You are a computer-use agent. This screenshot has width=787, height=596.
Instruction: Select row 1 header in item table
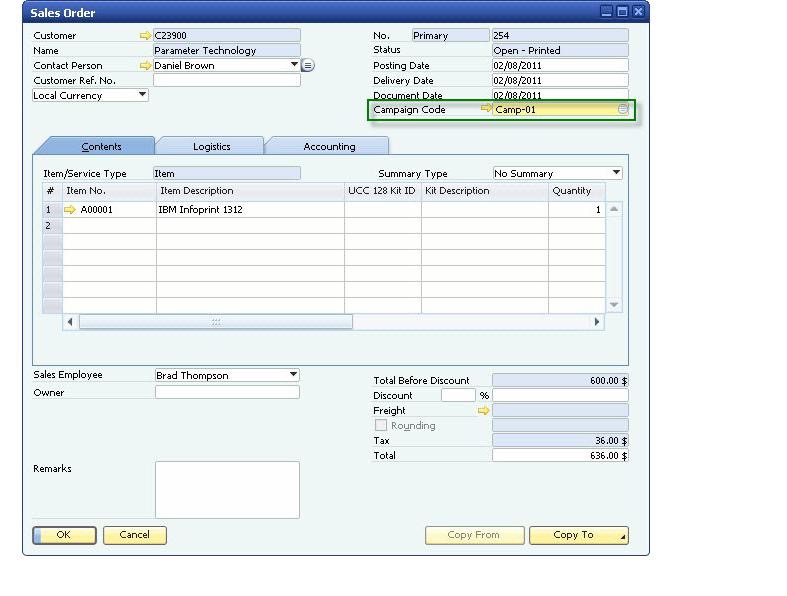pyautogui.click(x=52, y=209)
